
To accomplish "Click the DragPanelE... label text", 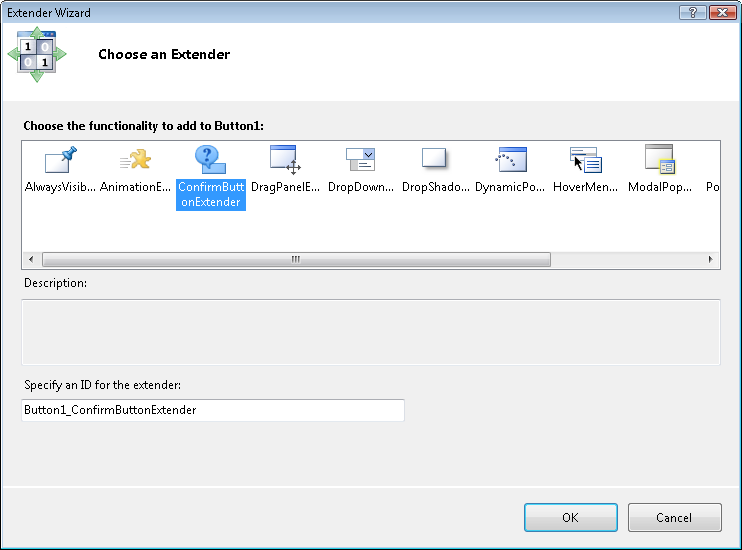I will [x=285, y=187].
